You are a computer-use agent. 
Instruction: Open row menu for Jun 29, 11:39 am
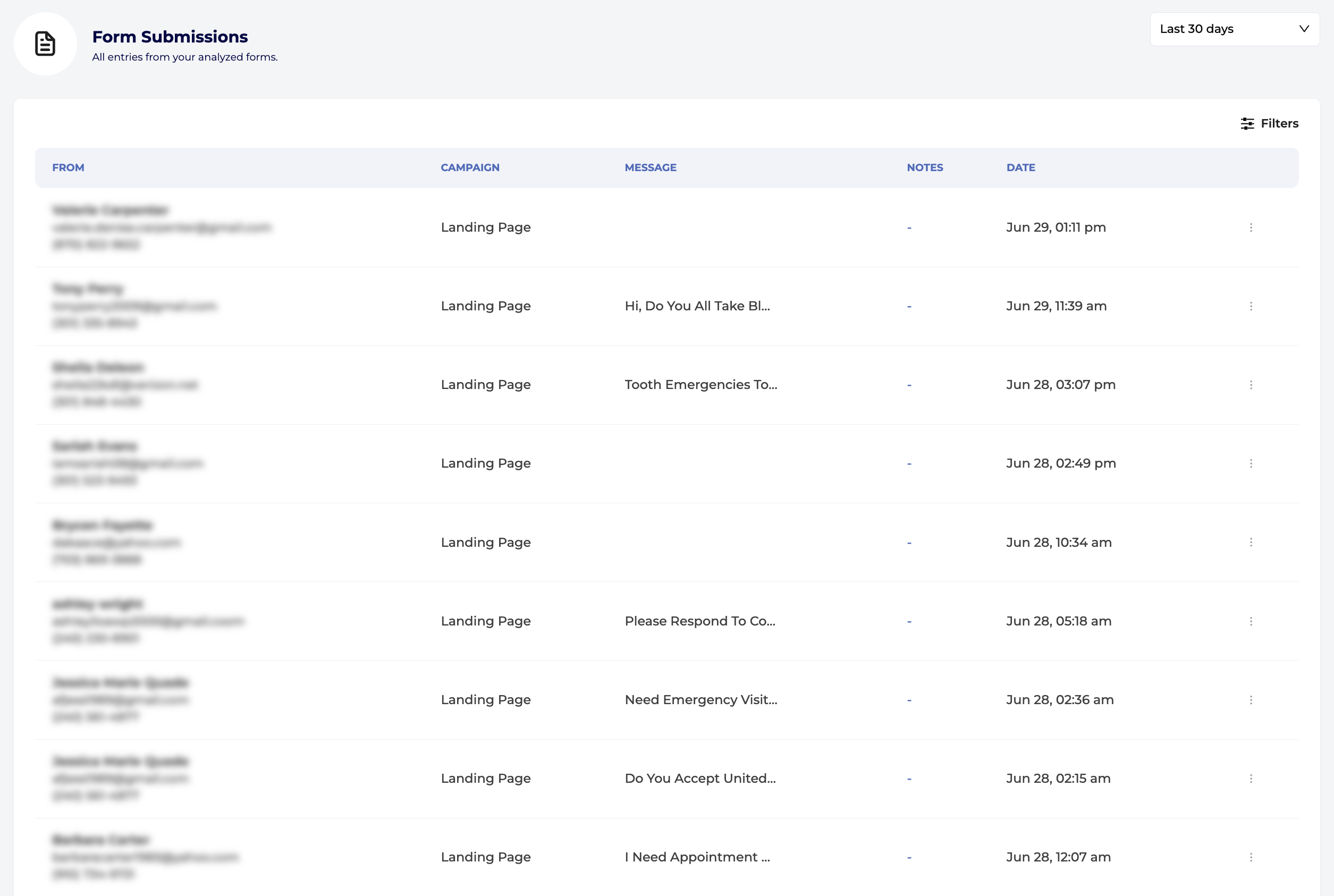tap(1251, 306)
